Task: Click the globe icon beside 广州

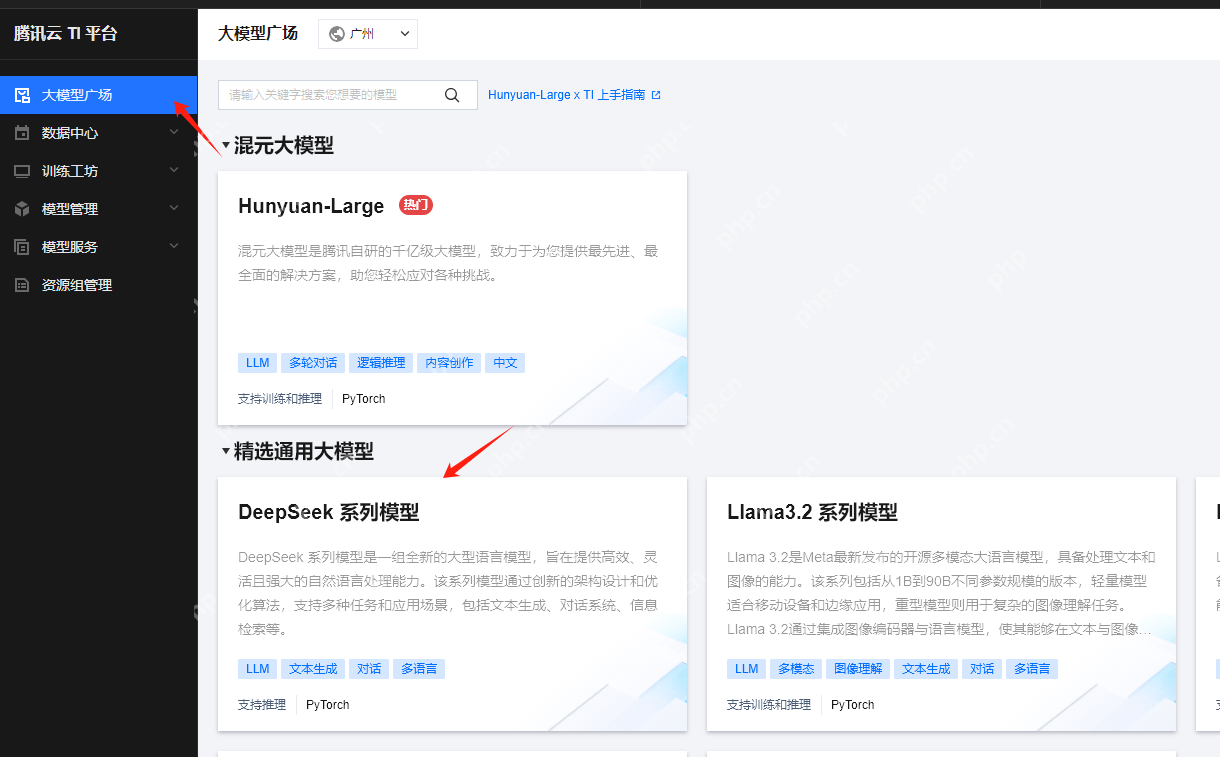Action: point(336,33)
